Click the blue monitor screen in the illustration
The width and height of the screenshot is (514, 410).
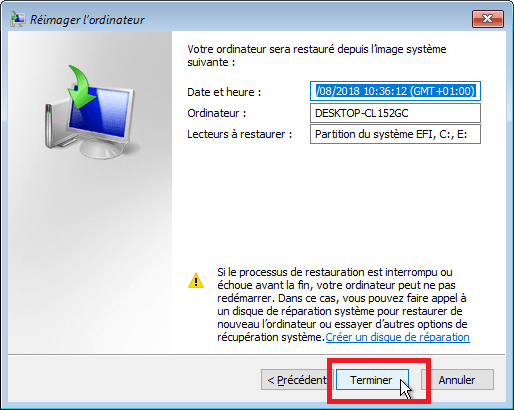pos(99,111)
